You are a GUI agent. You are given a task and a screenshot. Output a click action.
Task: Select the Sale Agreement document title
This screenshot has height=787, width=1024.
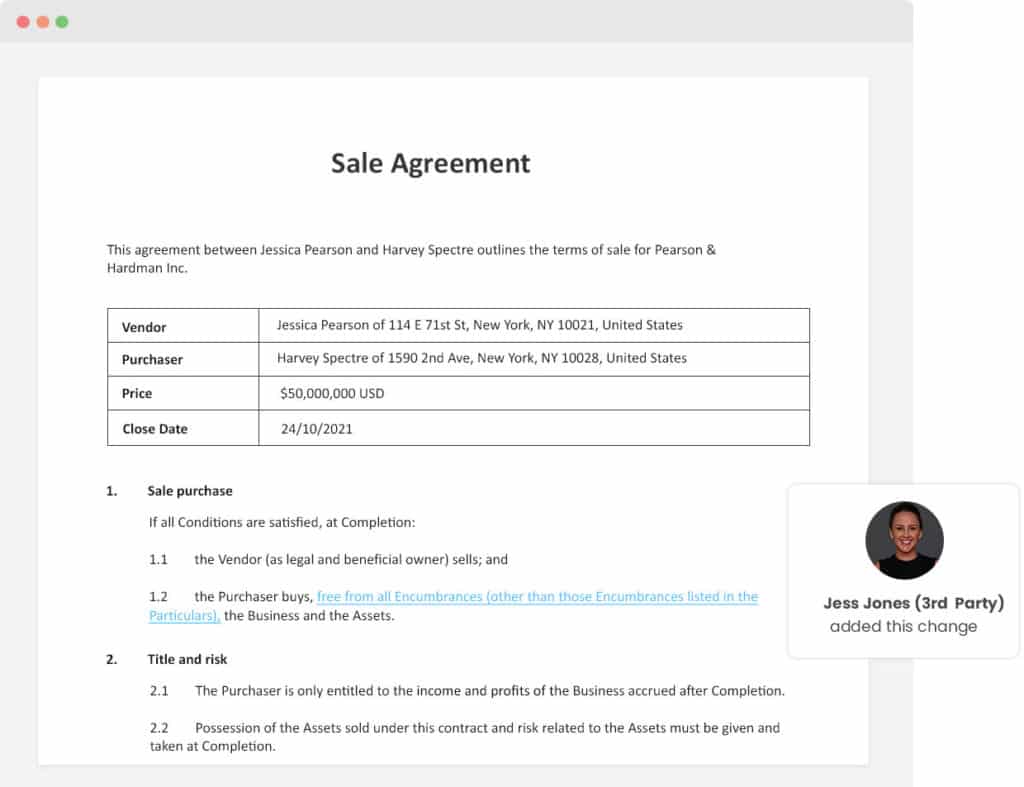coord(430,163)
